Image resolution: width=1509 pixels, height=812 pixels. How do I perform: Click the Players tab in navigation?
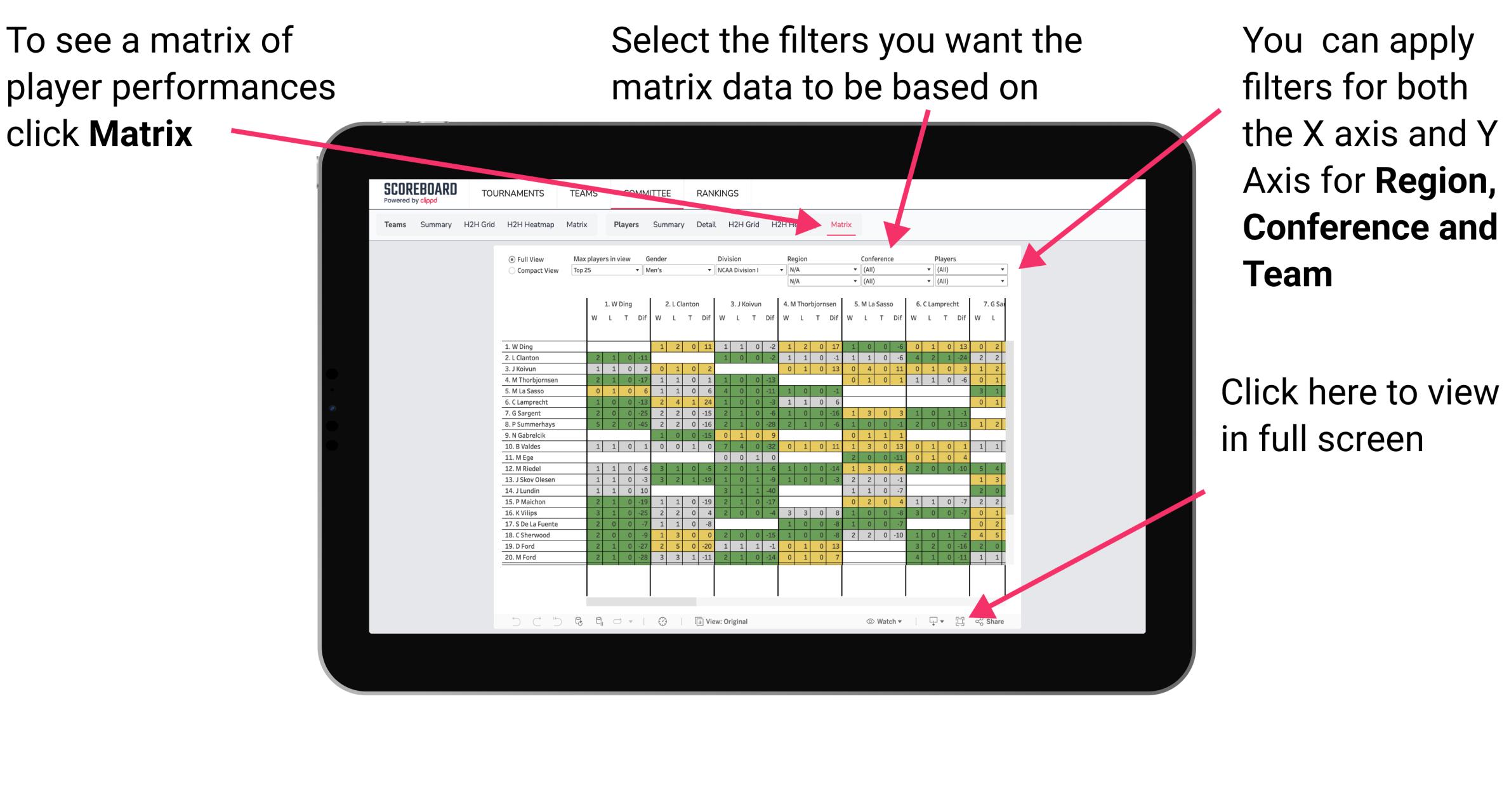point(622,225)
